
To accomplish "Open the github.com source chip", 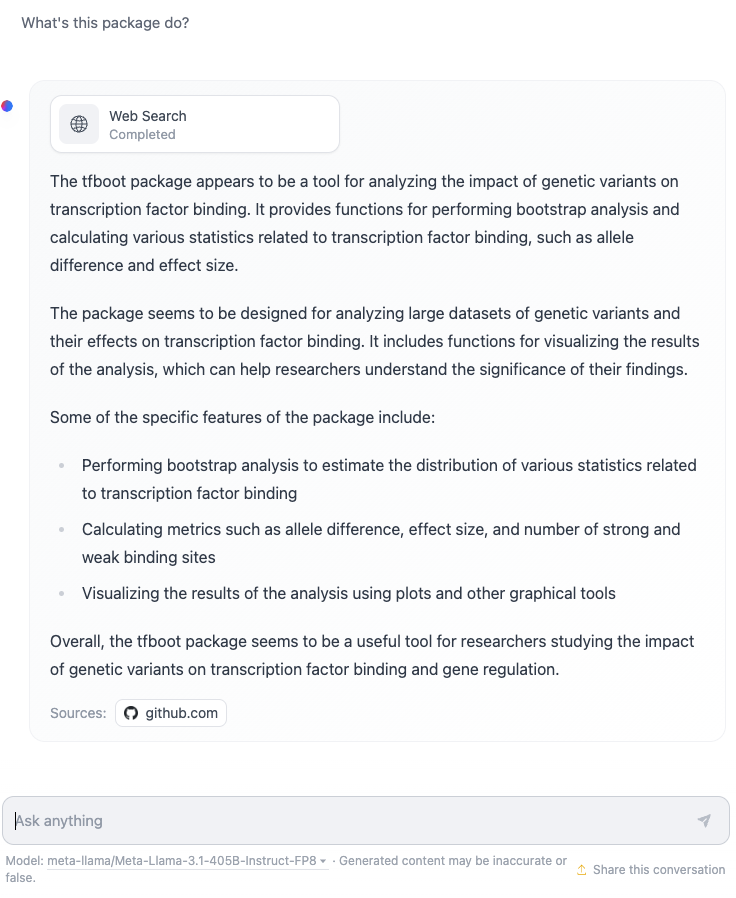I will pos(171,713).
